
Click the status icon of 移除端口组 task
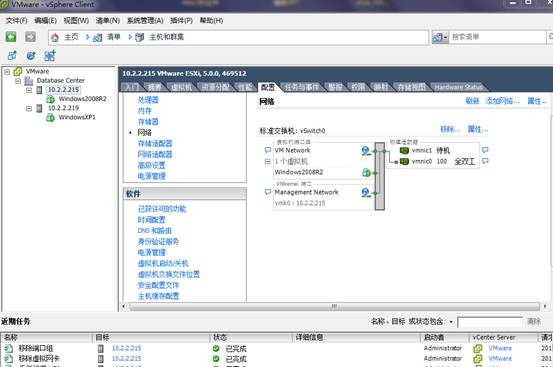pyautogui.click(x=216, y=348)
